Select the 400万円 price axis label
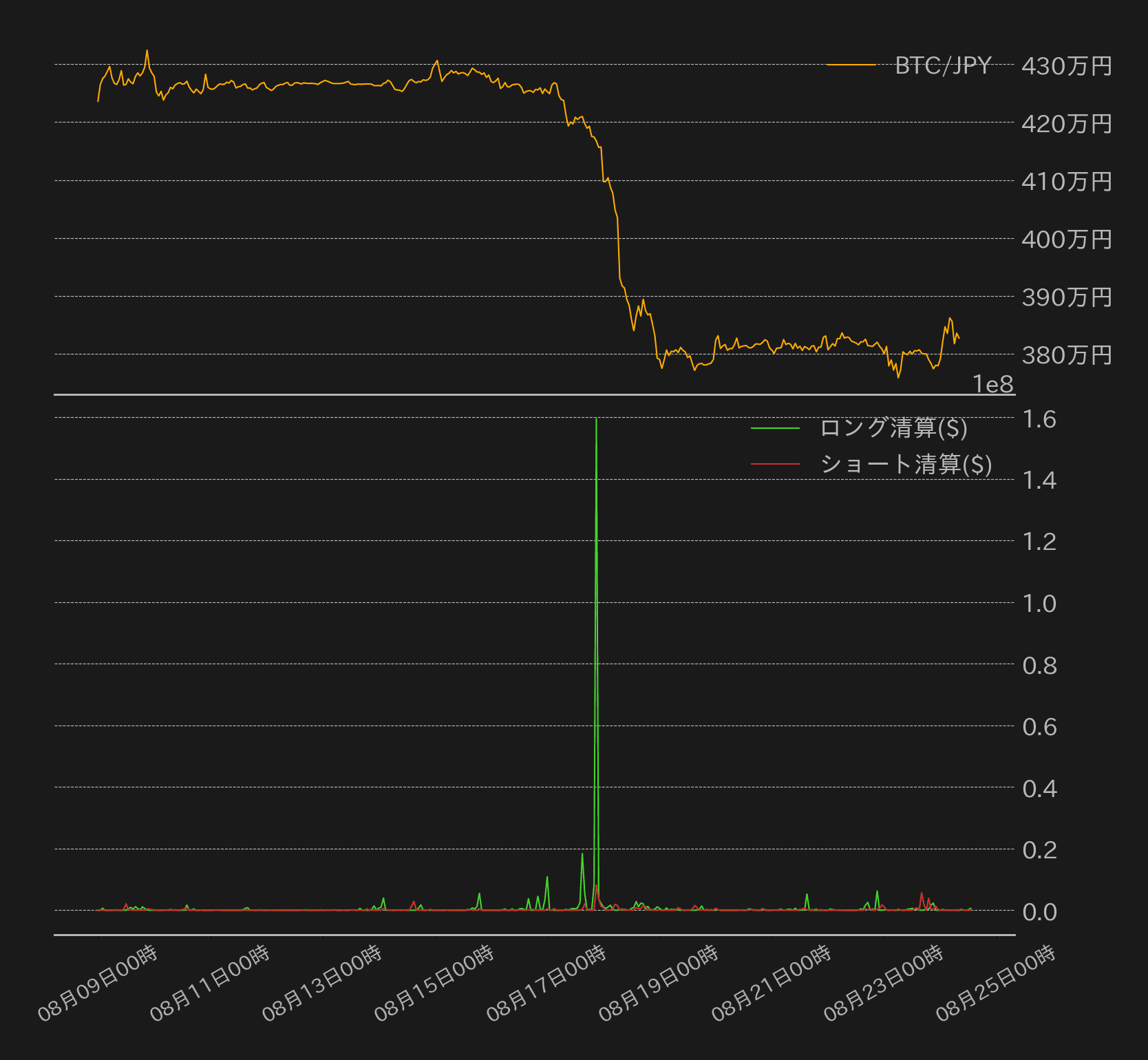The image size is (1148, 1060). point(1066,240)
